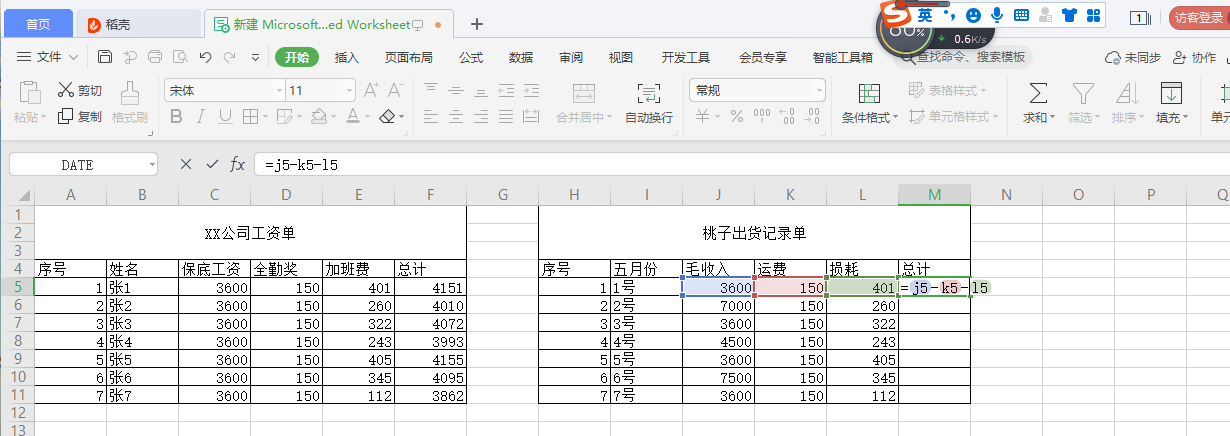The height and width of the screenshot is (436, 1230).
Task: Open the font color dropdown arrow
Action: click(x=367, y=118)
